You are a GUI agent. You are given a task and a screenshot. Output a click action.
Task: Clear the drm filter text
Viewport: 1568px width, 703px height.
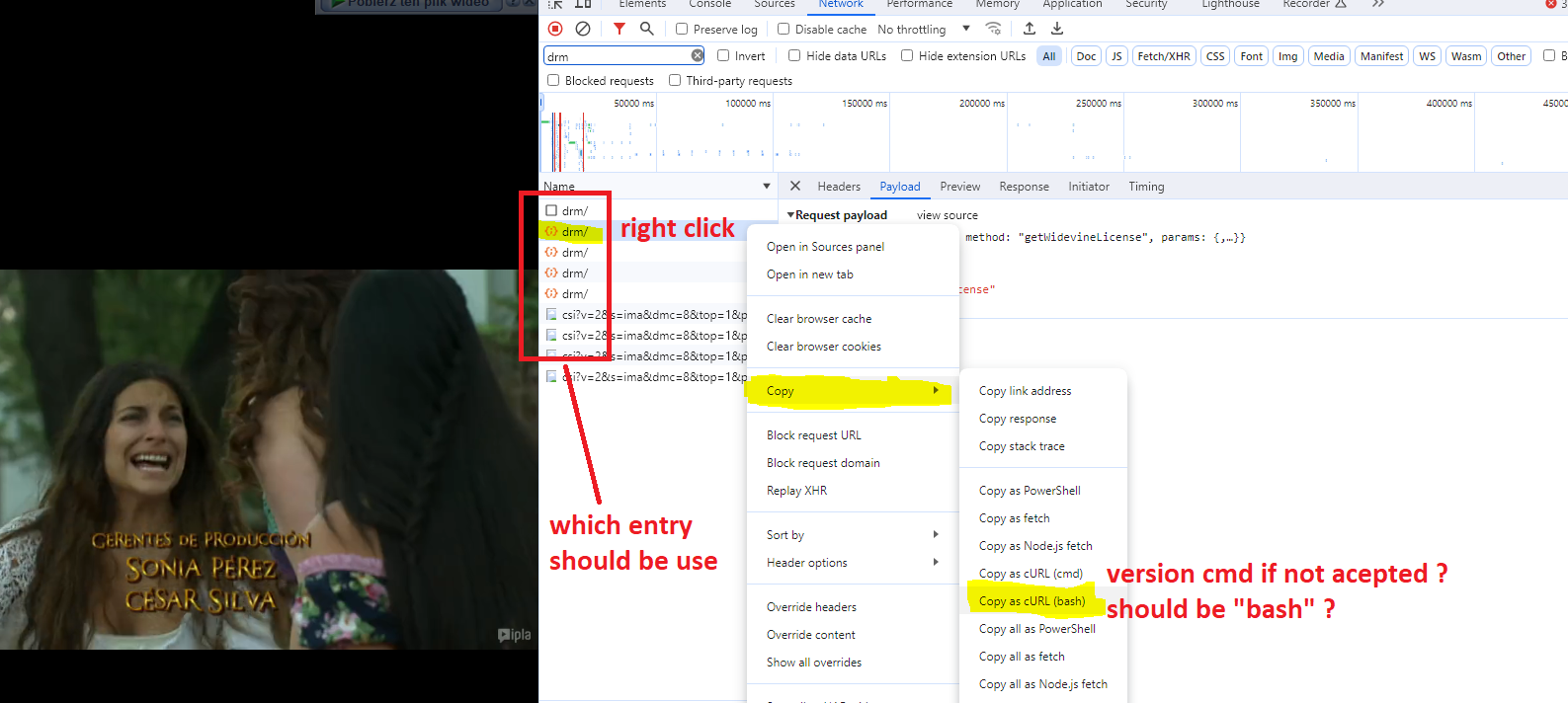pos(698,56)
